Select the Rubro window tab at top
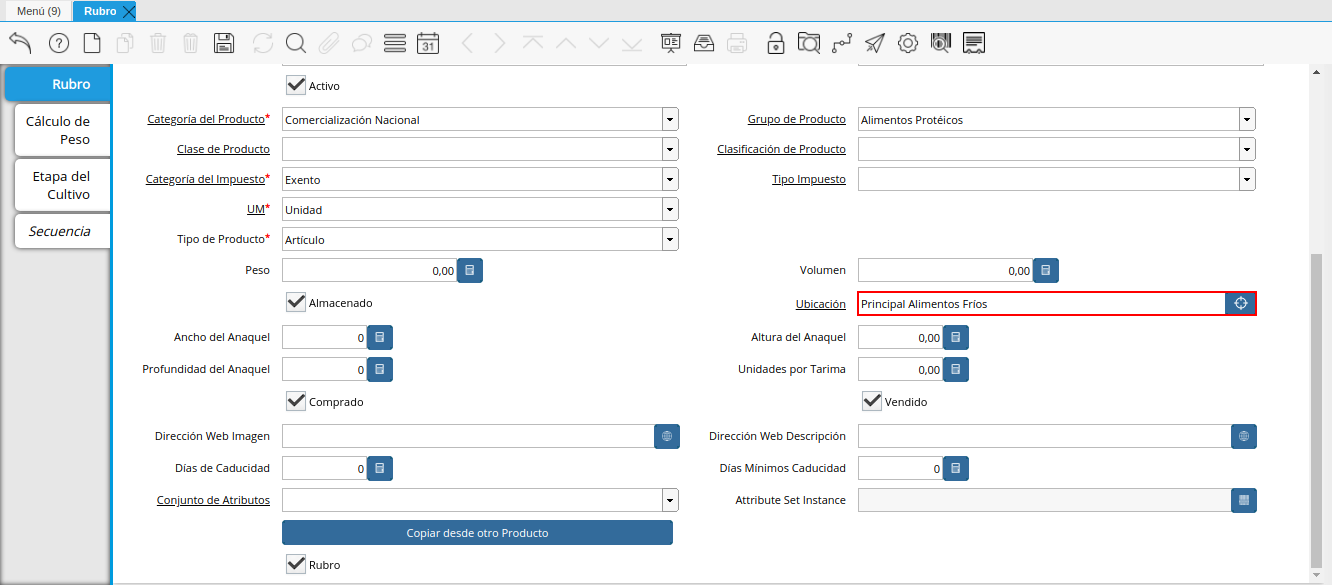This screenshot has width=1332, height=585. click(98, 11)
